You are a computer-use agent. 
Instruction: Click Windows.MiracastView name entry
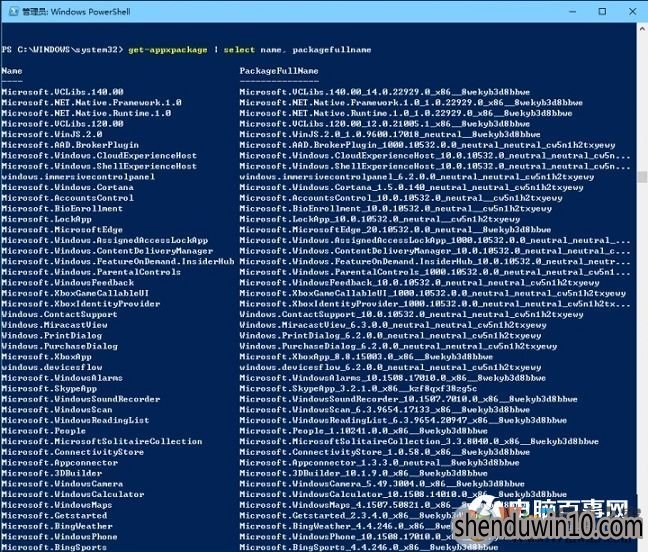coord(54,325)
